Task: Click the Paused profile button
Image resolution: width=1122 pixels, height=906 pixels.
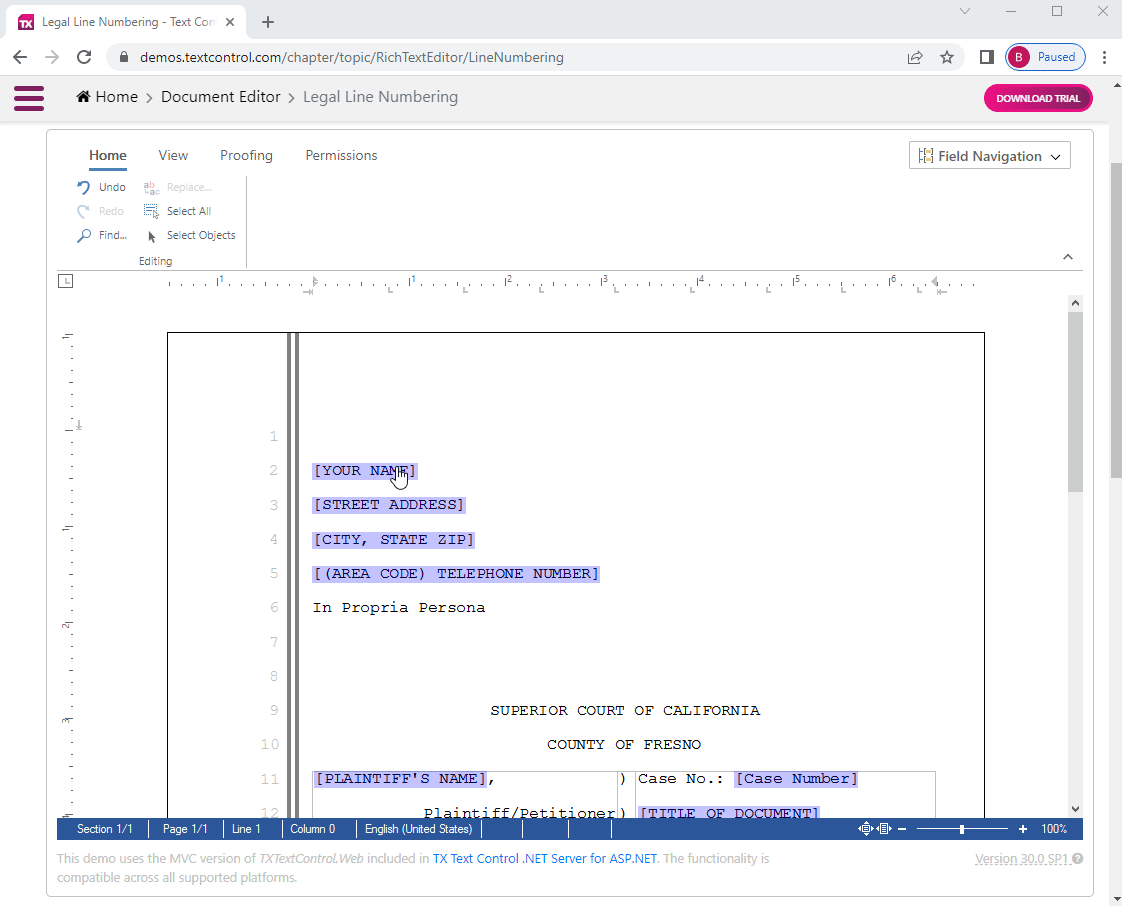Action: tap(1045, 57)
